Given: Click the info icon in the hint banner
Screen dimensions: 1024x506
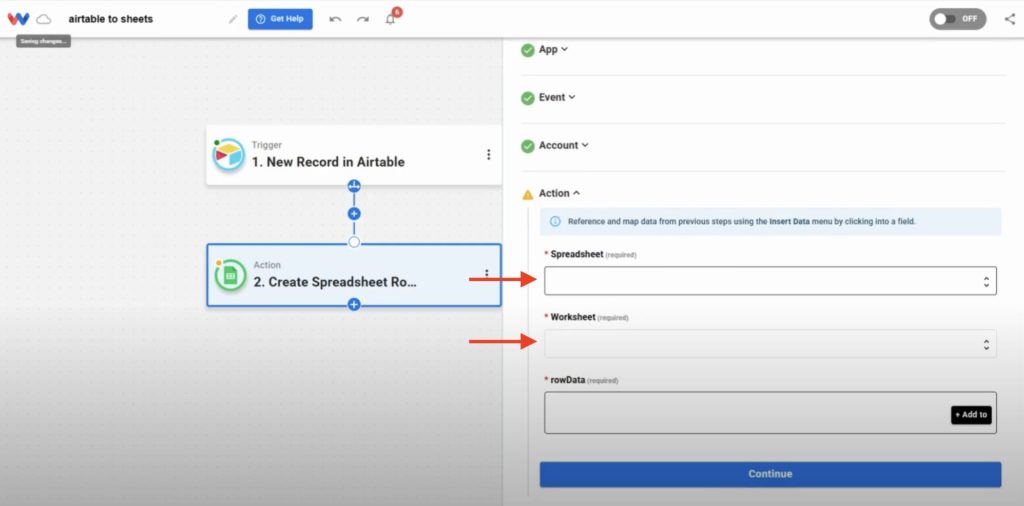Looking at the screenshot, I should [555, 221].
